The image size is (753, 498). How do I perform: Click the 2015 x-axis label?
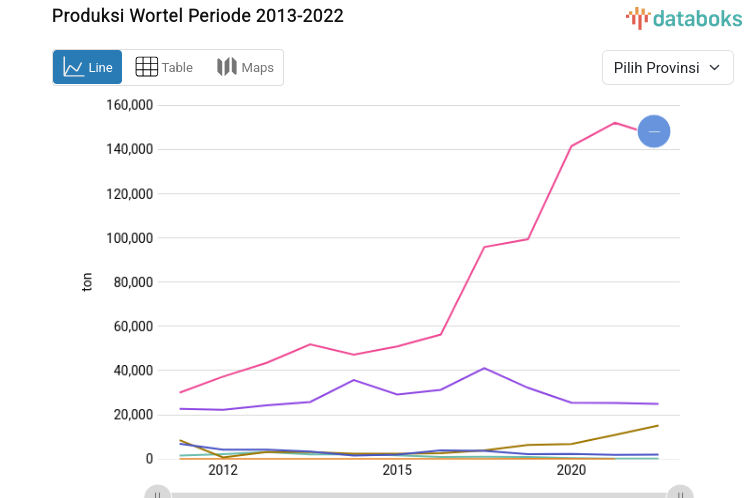click(x=397, y=470)
